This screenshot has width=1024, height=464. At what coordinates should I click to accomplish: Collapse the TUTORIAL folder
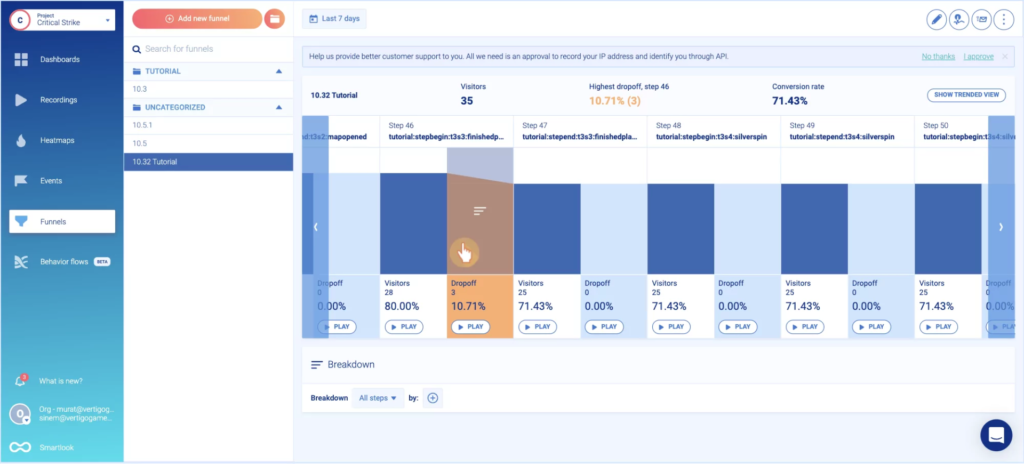pyautogui.click(x=279, y=71)
